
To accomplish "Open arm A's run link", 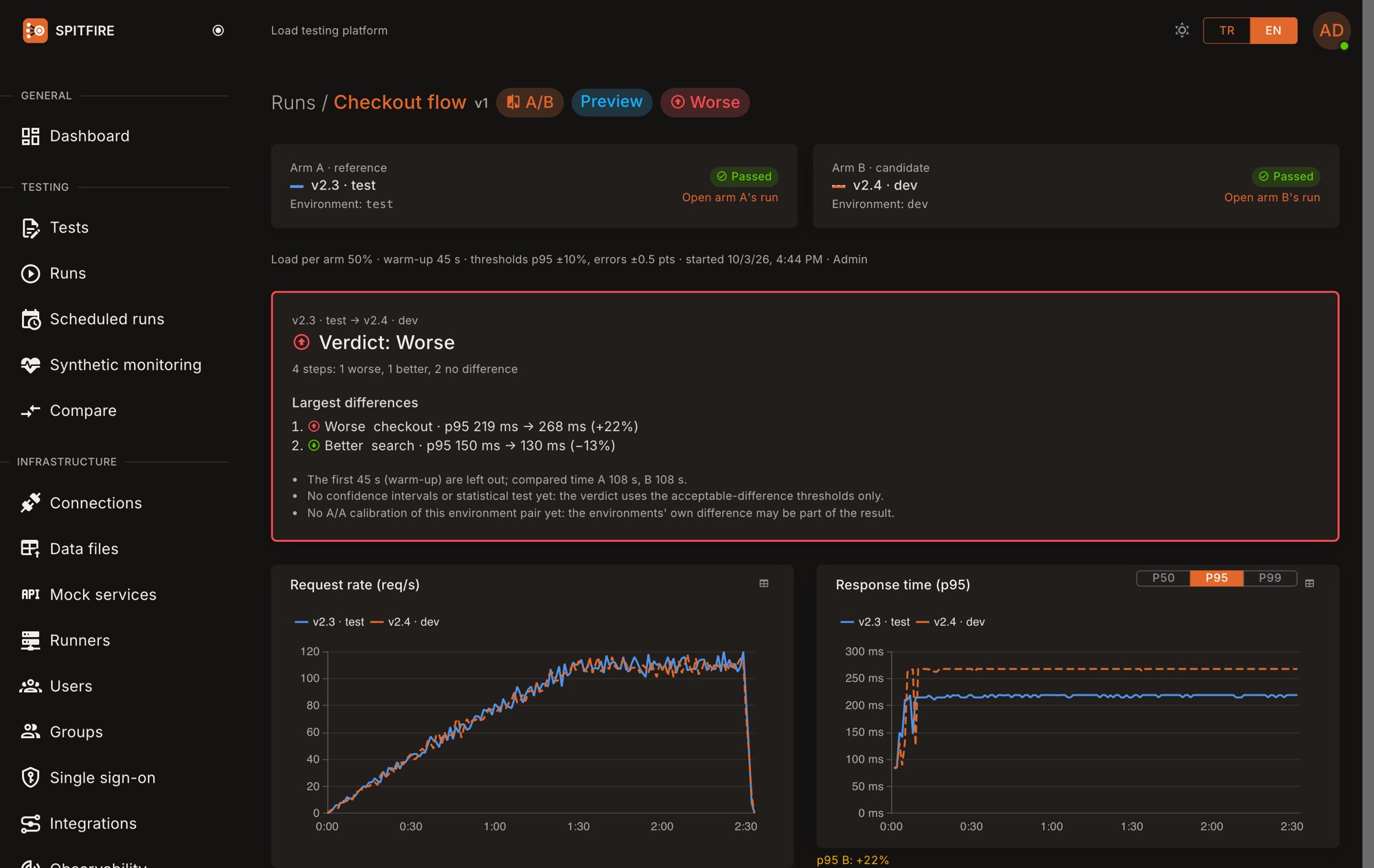I will (x=730, y=197).
